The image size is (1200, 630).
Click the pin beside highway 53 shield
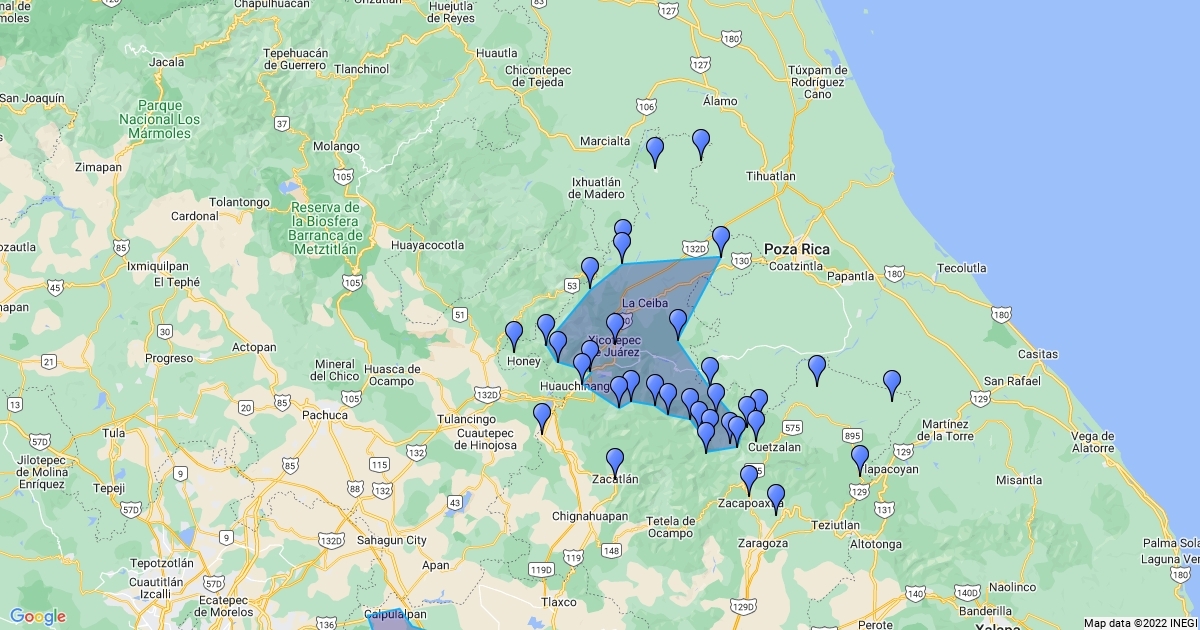click(x=590, y=271)
